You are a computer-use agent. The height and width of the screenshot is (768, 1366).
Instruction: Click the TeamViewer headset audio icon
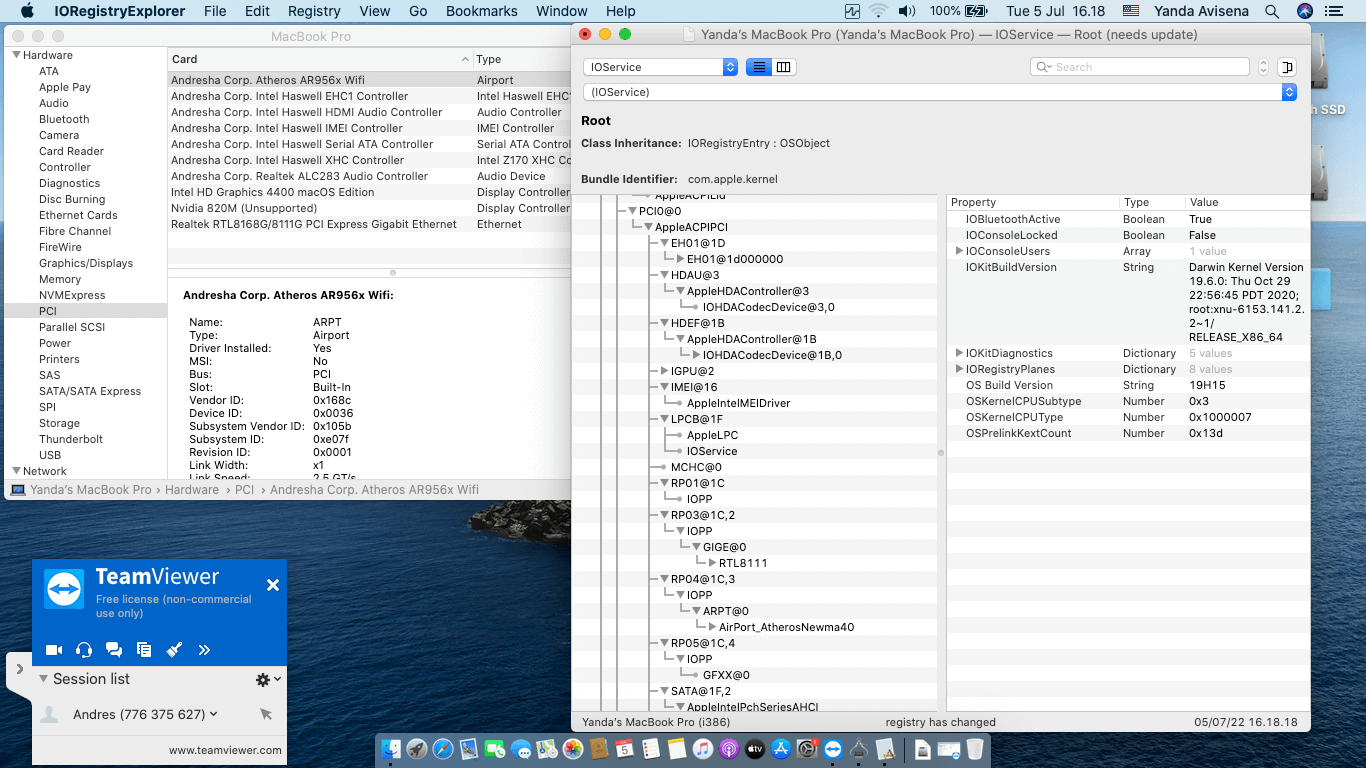click(x=84, y=650)
